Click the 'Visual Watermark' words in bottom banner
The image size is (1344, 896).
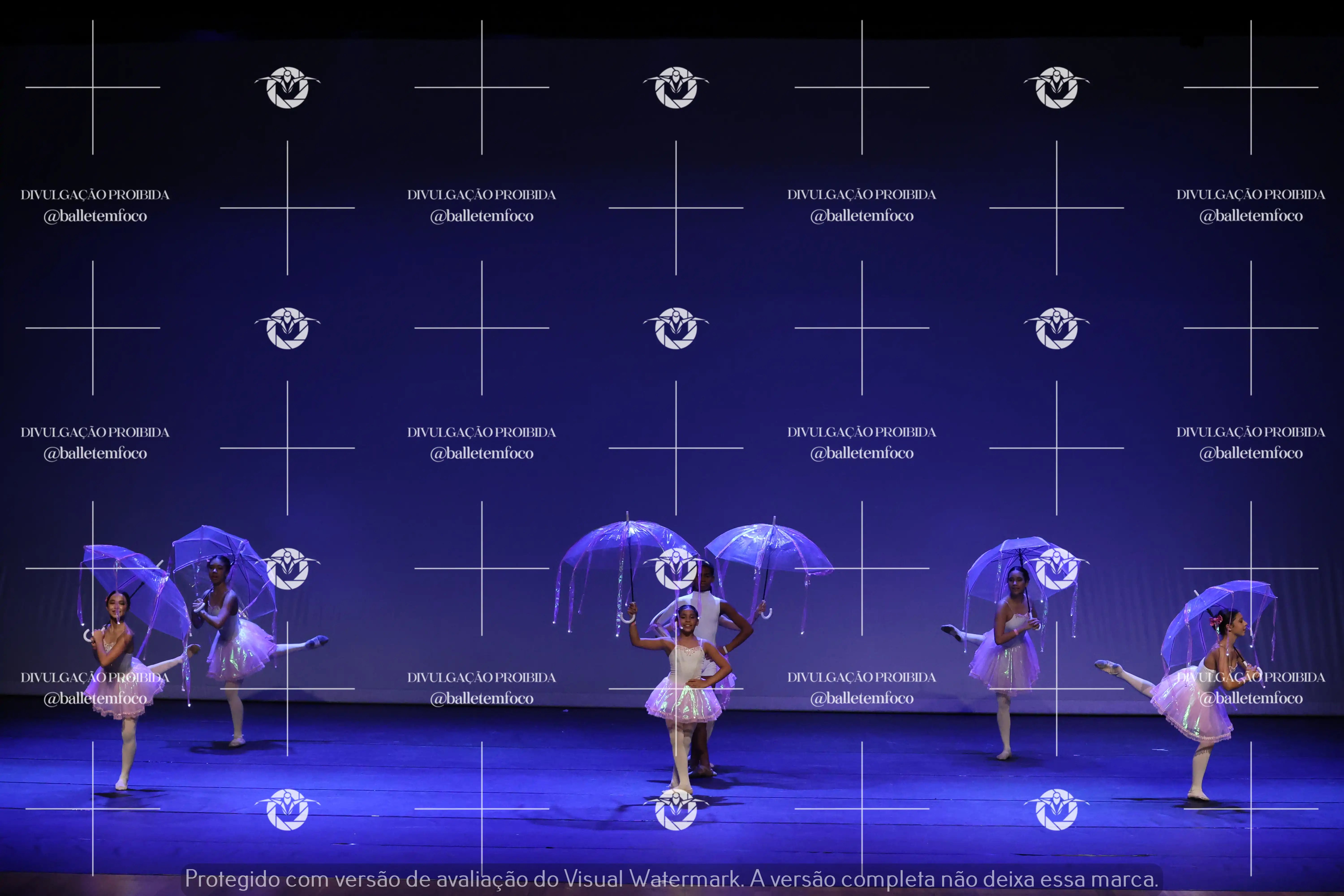point(651,879)
